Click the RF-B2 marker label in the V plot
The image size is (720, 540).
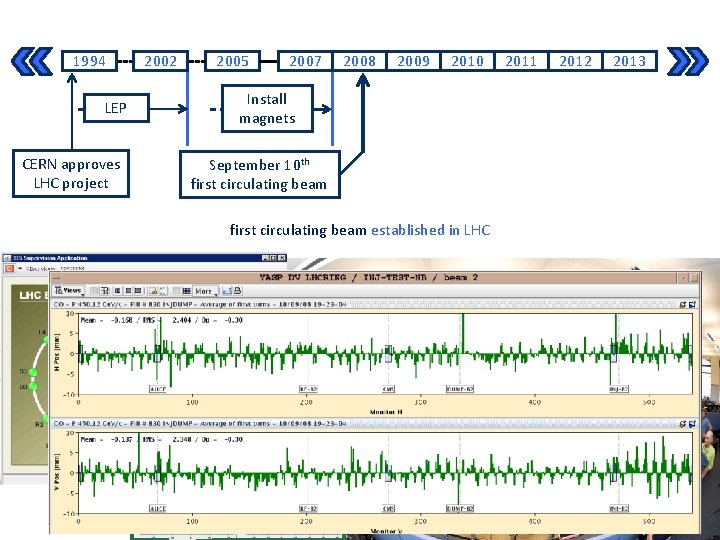tap(308, 508)
